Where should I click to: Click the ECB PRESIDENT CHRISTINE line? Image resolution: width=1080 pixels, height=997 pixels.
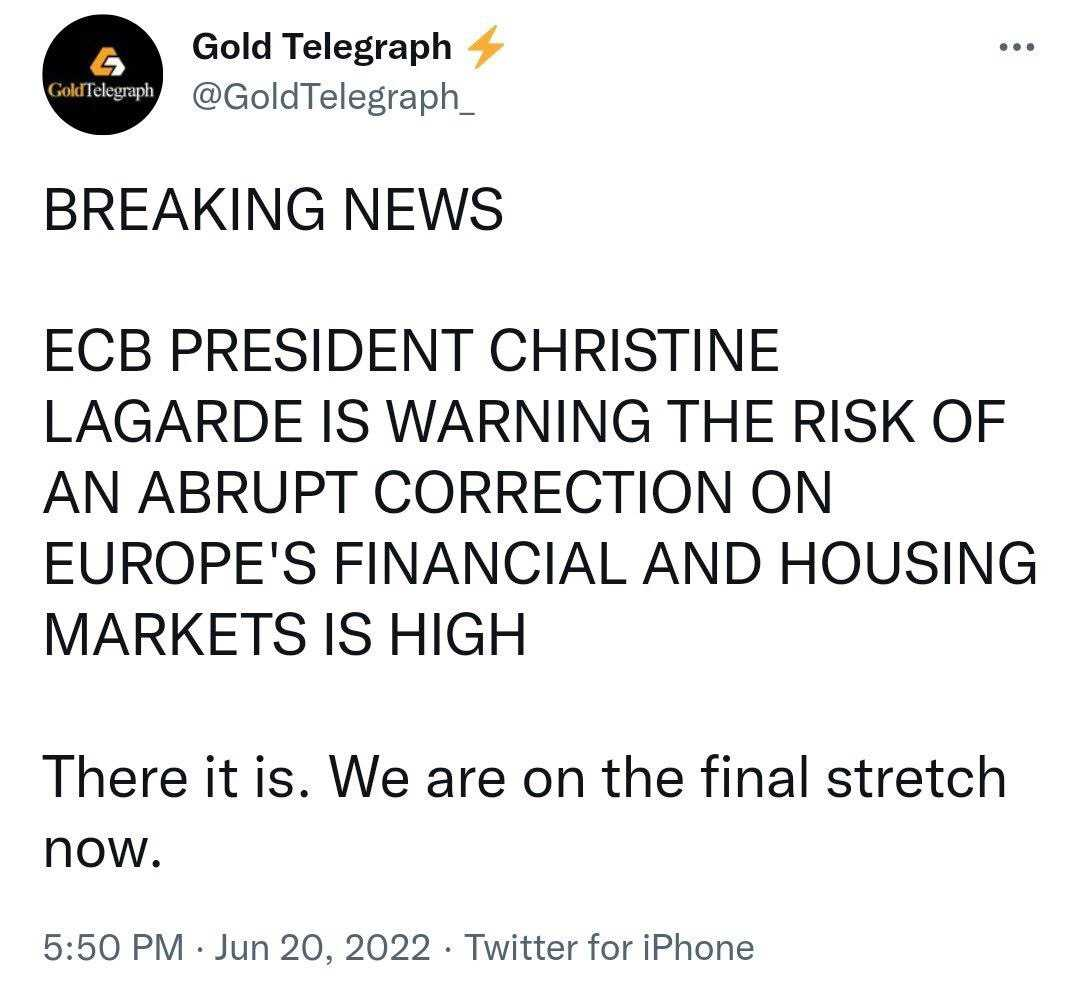click(x=411, y=351)
